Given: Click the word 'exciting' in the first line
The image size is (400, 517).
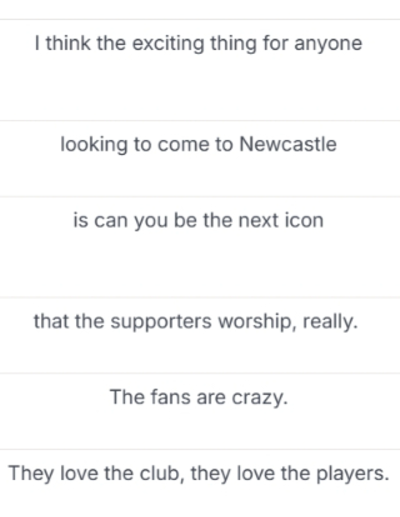Looking at the screenshot, I should pyautogui.click(x=168, y=44).
